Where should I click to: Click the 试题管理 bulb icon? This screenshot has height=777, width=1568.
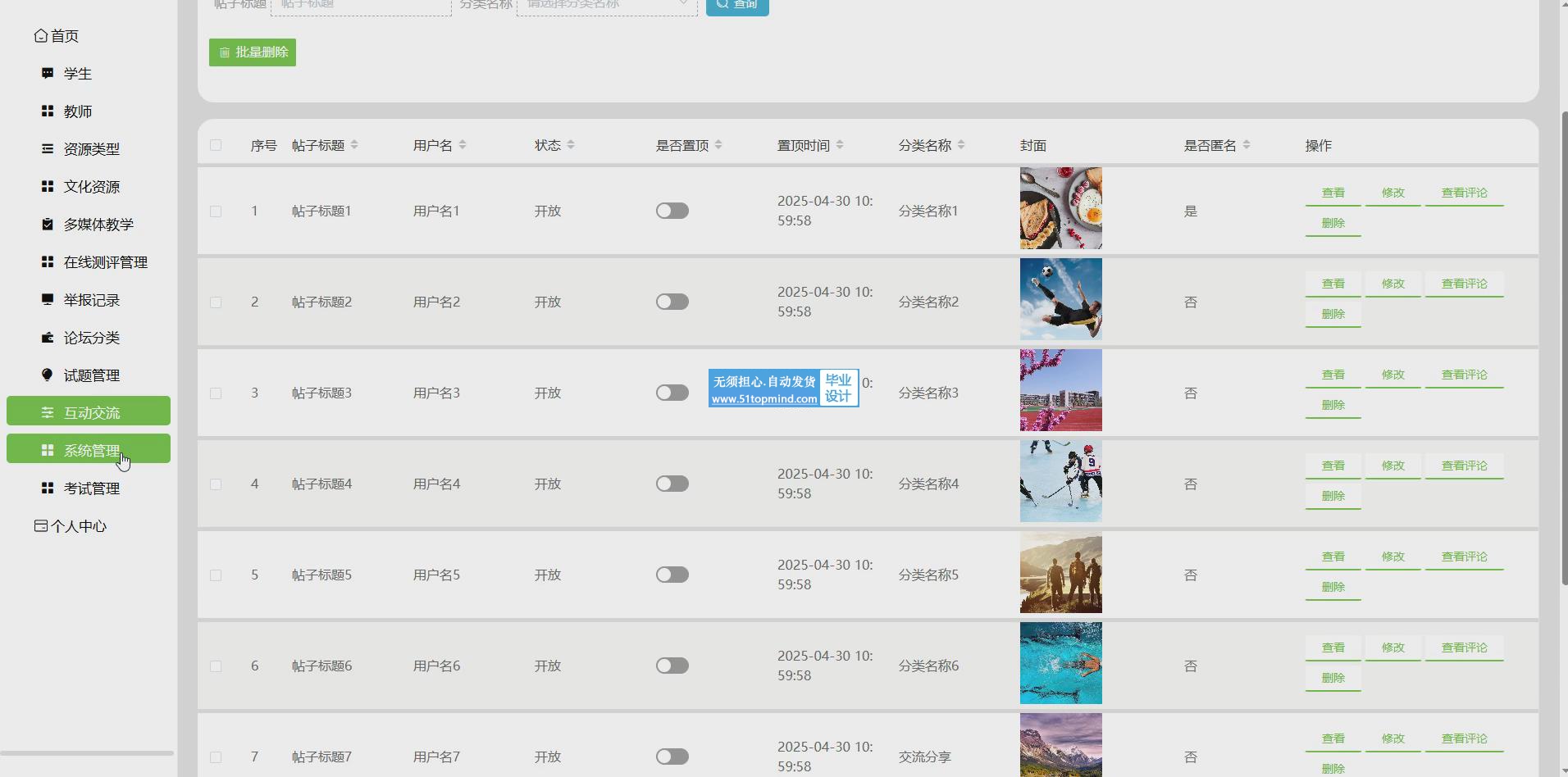48,375
